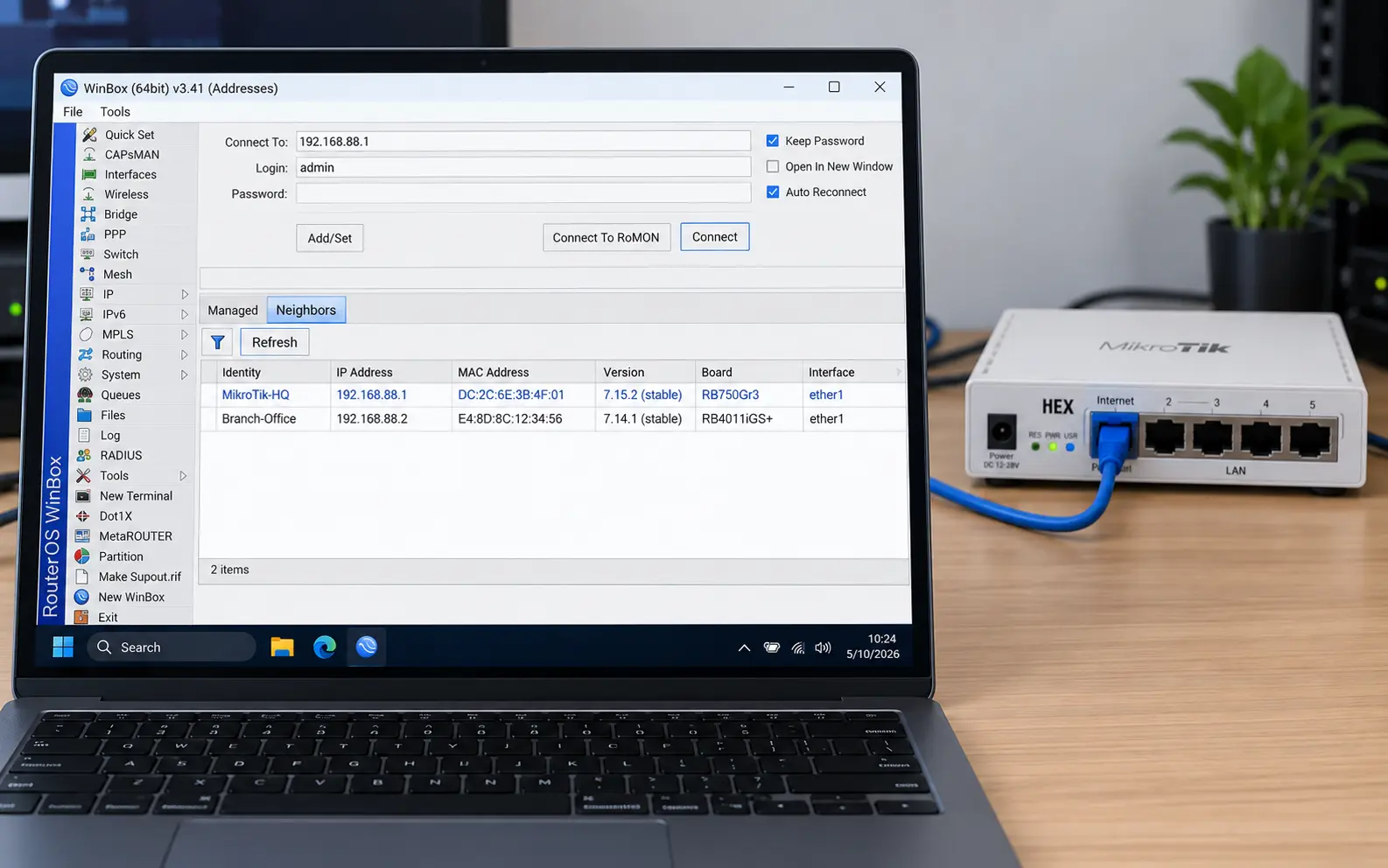
Task: Open the Switch sidebar item
Action: coord(121,255)
